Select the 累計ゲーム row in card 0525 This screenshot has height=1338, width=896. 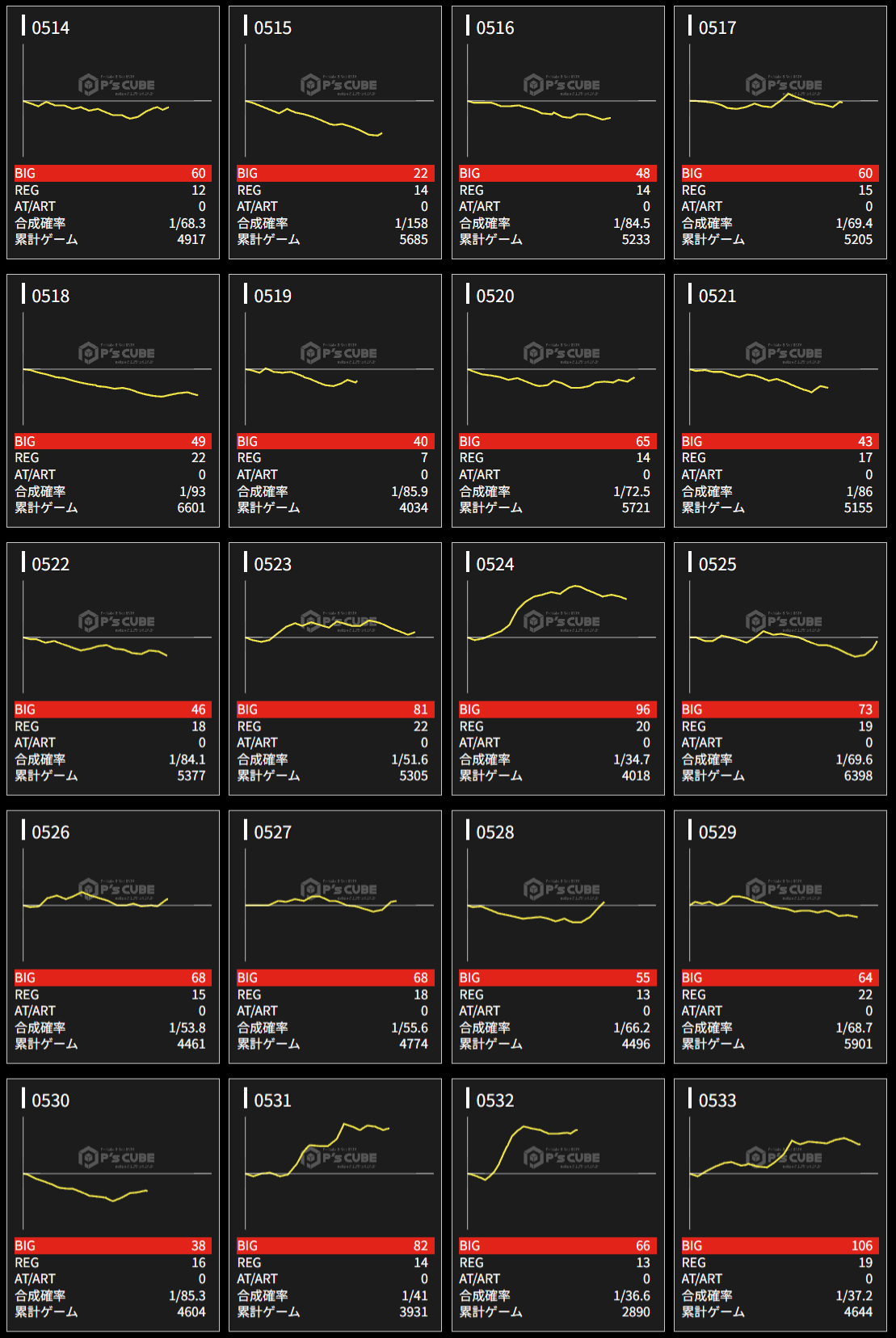point(780,776)
